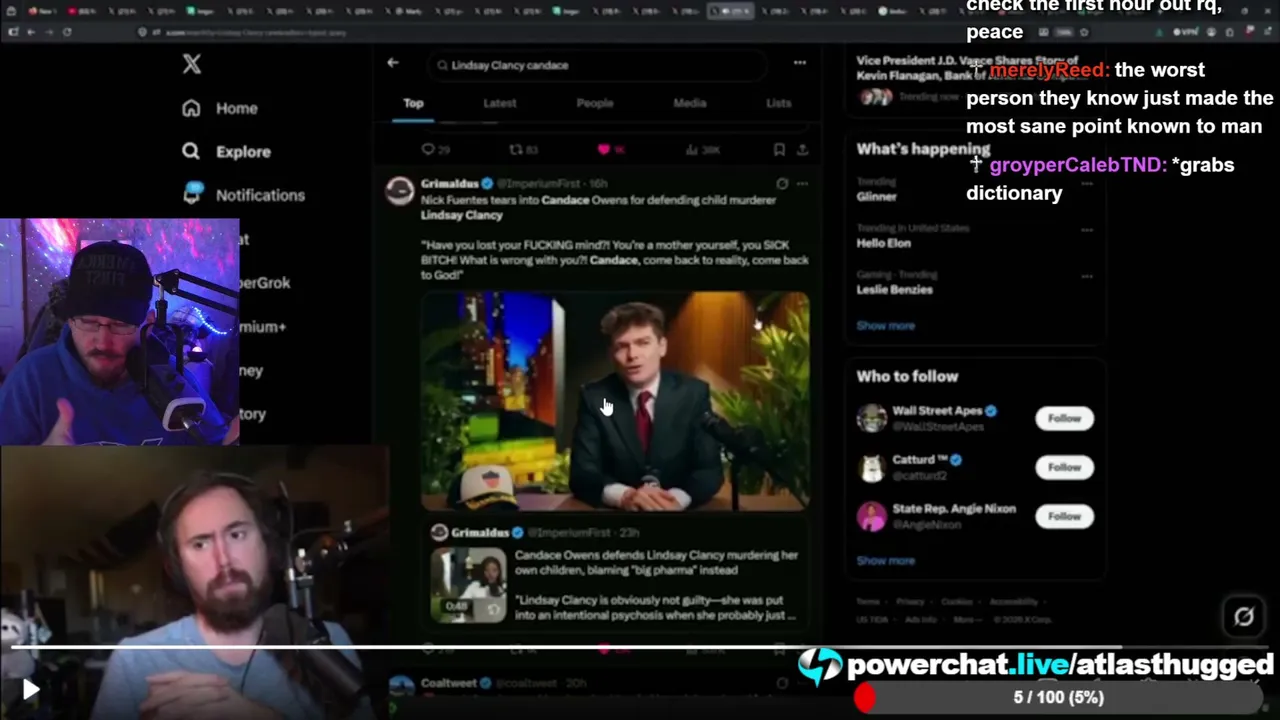Image resolution: width=1280 pixels, height=720 pixels.
Task: Open the search settings ellipsis menu
Action: click(x=800, y=63)
